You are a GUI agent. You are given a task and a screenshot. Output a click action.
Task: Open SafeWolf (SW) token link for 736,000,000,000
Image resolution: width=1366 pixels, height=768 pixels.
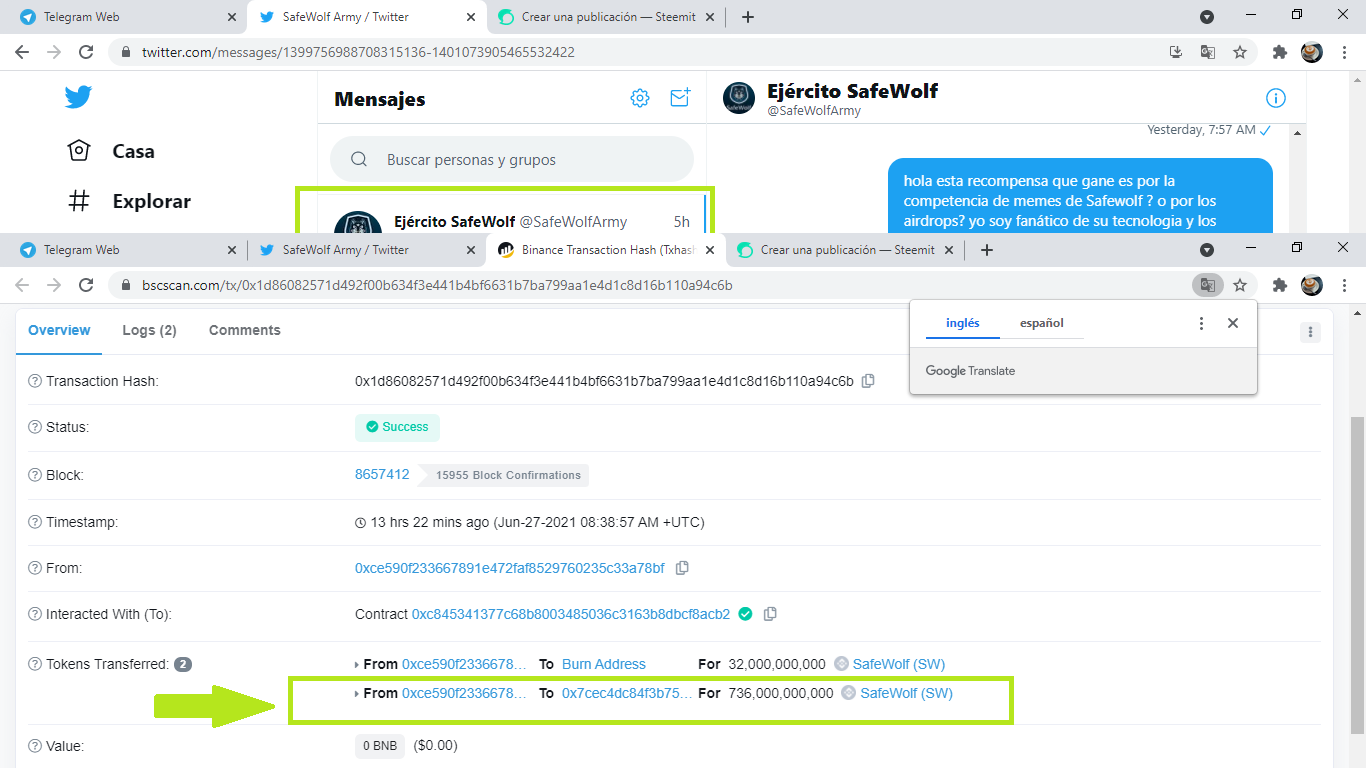907,693
